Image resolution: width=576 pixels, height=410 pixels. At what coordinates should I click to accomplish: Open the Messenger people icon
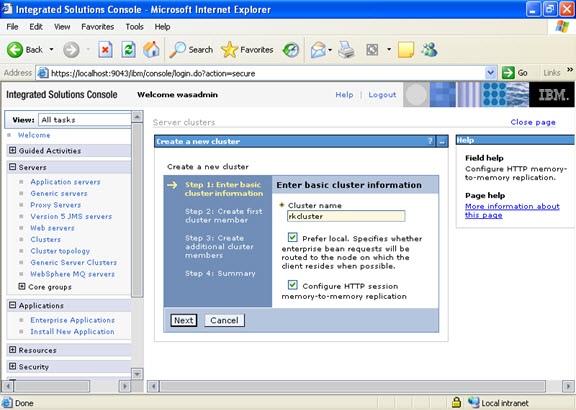pos(429,50)
